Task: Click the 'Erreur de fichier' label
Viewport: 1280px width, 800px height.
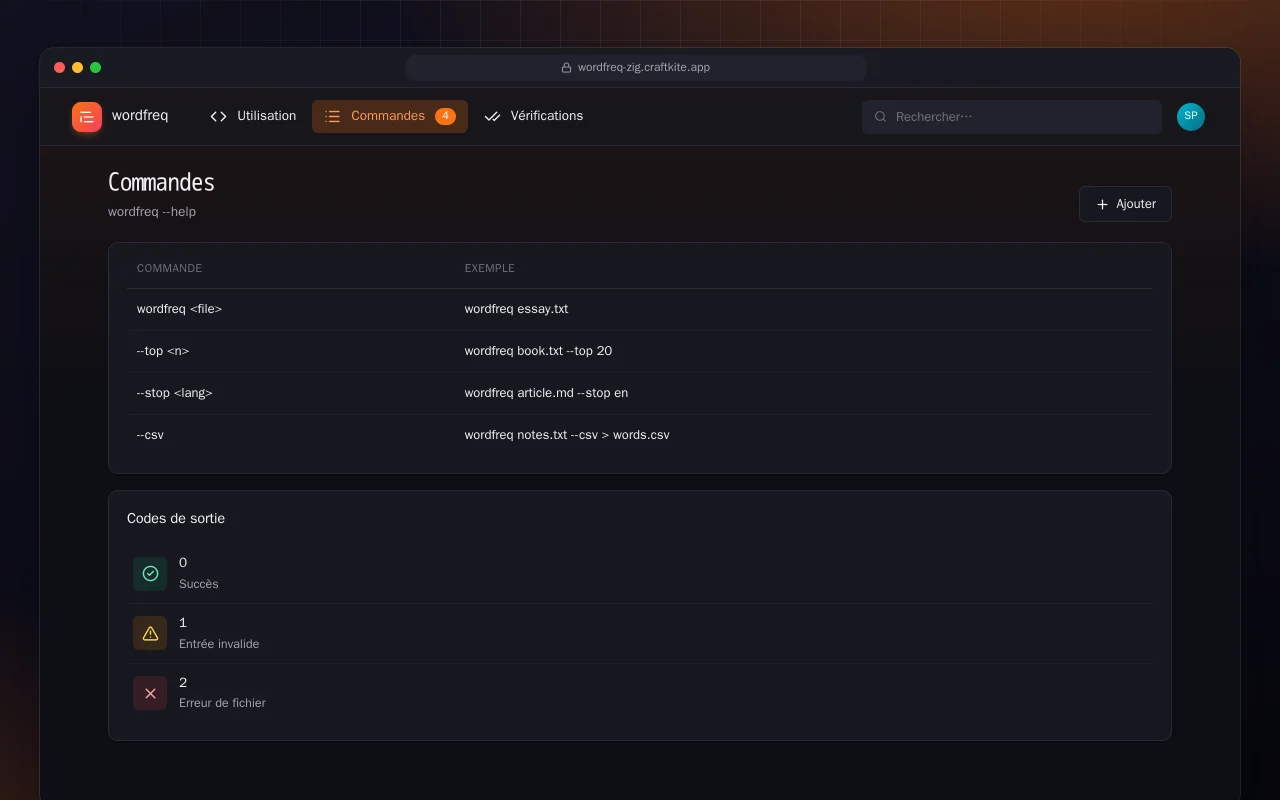Action: point(222,703)
